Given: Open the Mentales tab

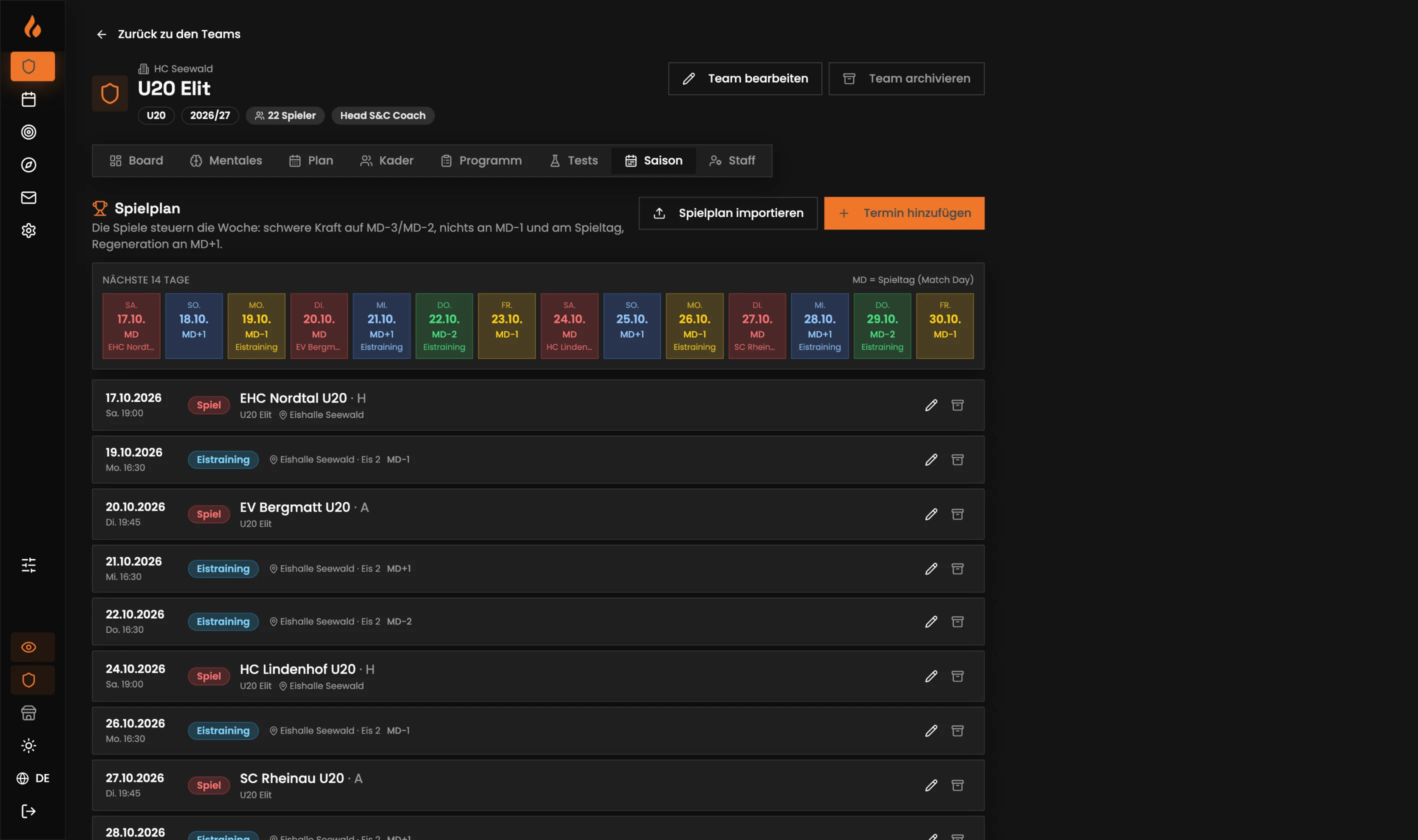Looking at the screenshot, I should tap(226, 161).
